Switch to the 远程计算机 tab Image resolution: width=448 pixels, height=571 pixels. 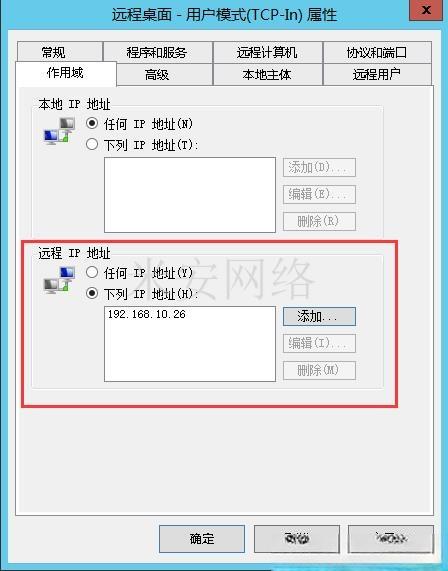(268, 52)
